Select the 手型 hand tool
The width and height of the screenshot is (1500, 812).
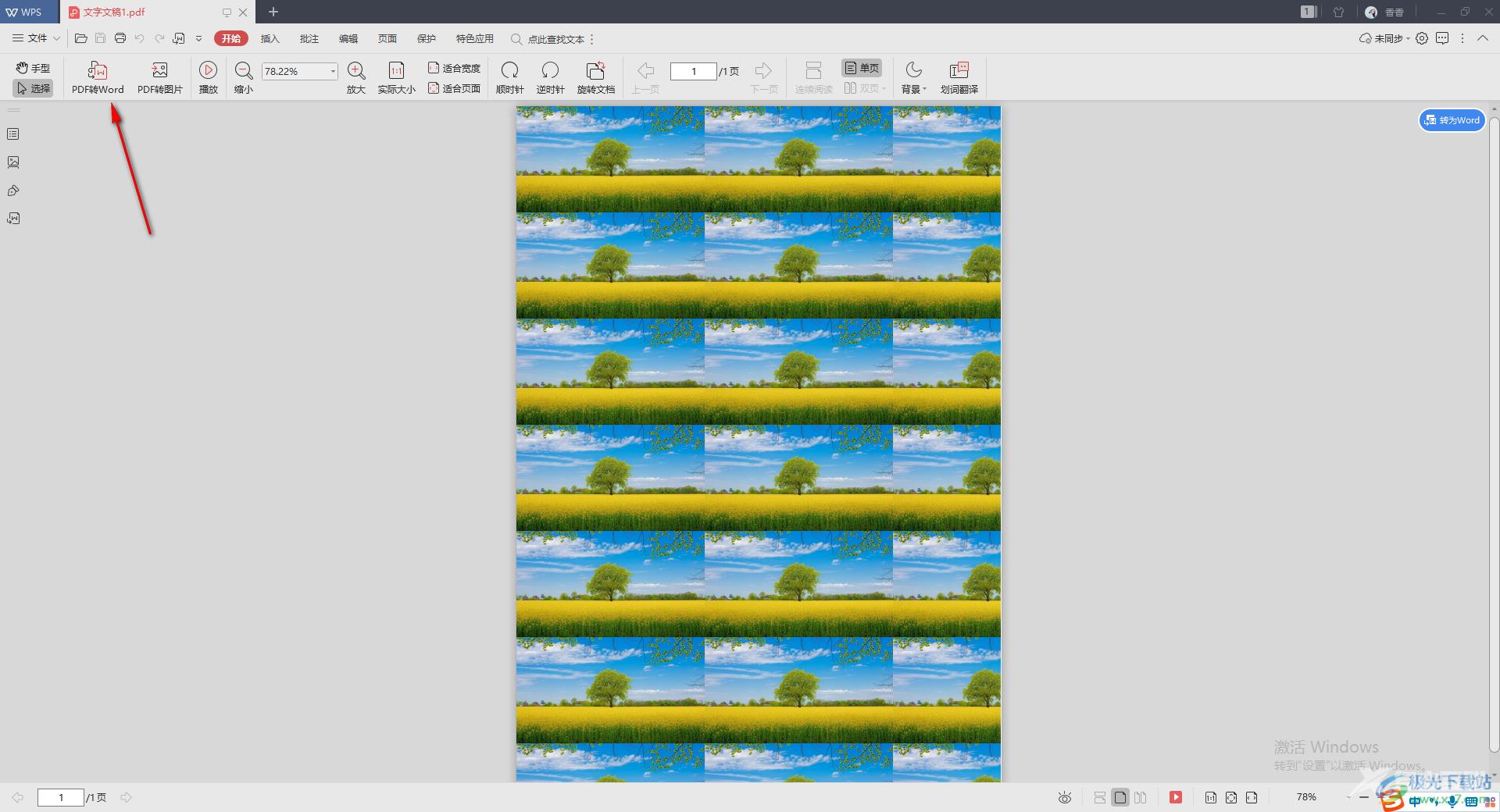(33, 68)
